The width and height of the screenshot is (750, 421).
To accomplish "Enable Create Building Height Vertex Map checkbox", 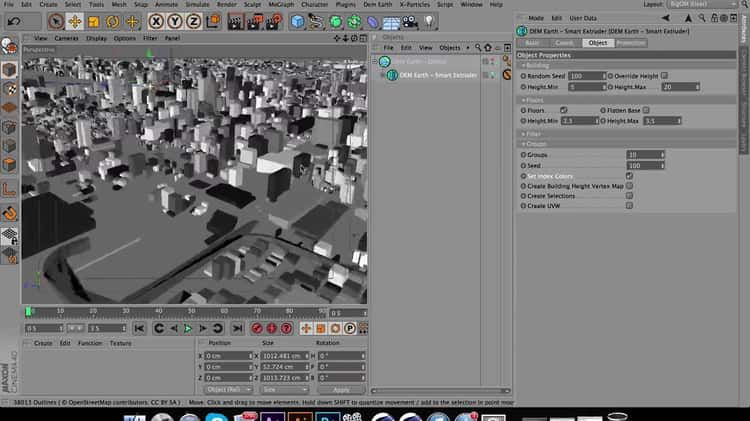I will point(629,186).
